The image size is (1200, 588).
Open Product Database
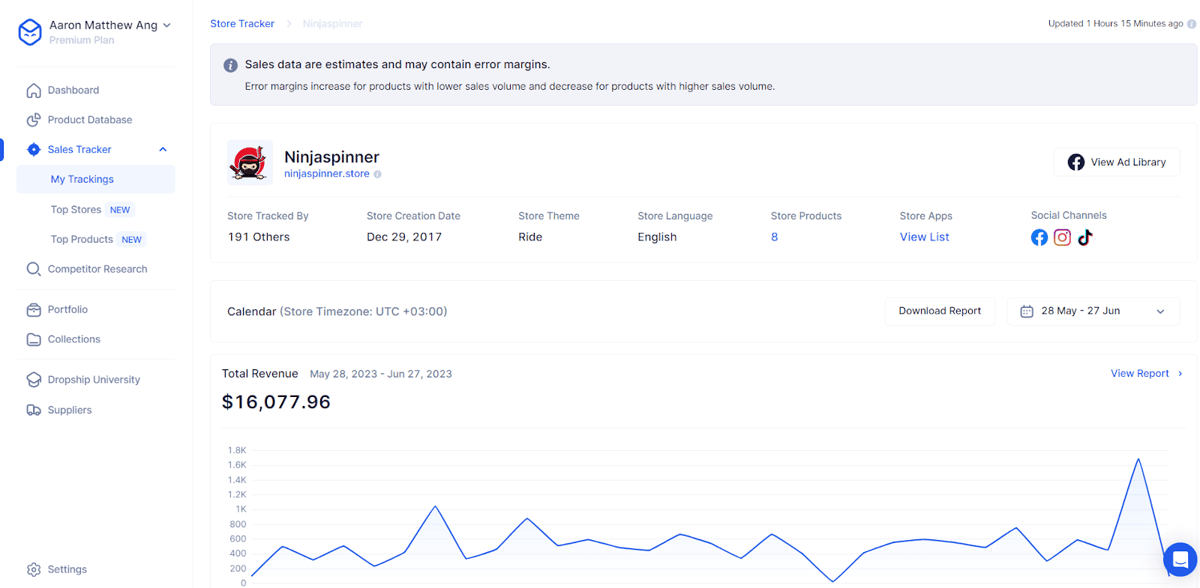point(89,120)
